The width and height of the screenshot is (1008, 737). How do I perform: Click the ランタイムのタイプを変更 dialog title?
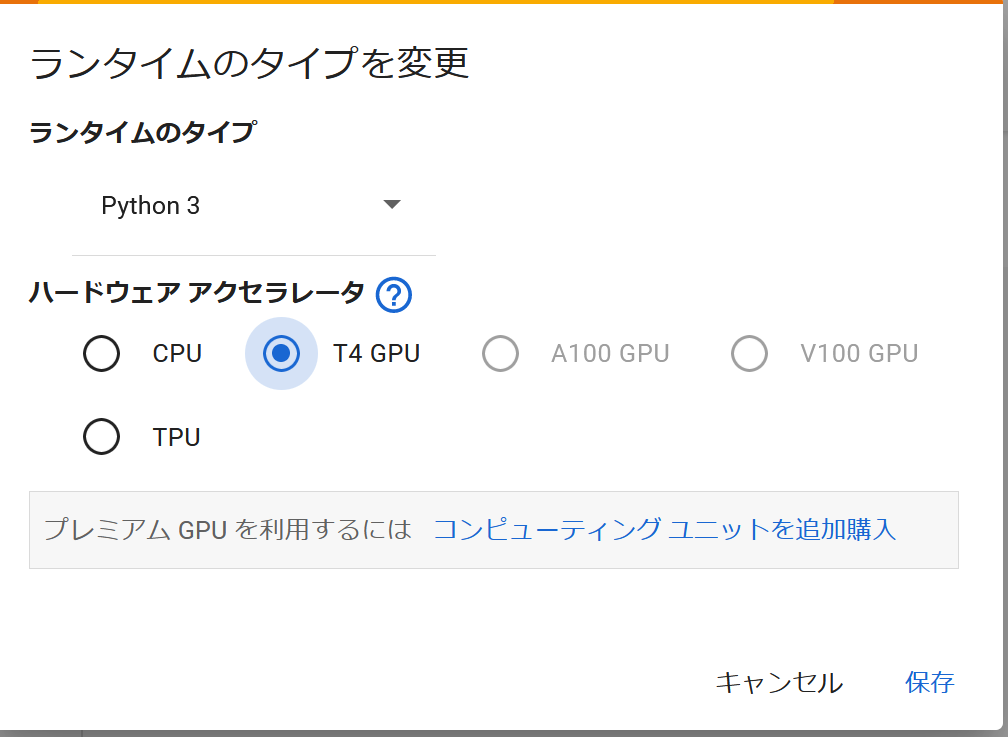click(249, 62)
